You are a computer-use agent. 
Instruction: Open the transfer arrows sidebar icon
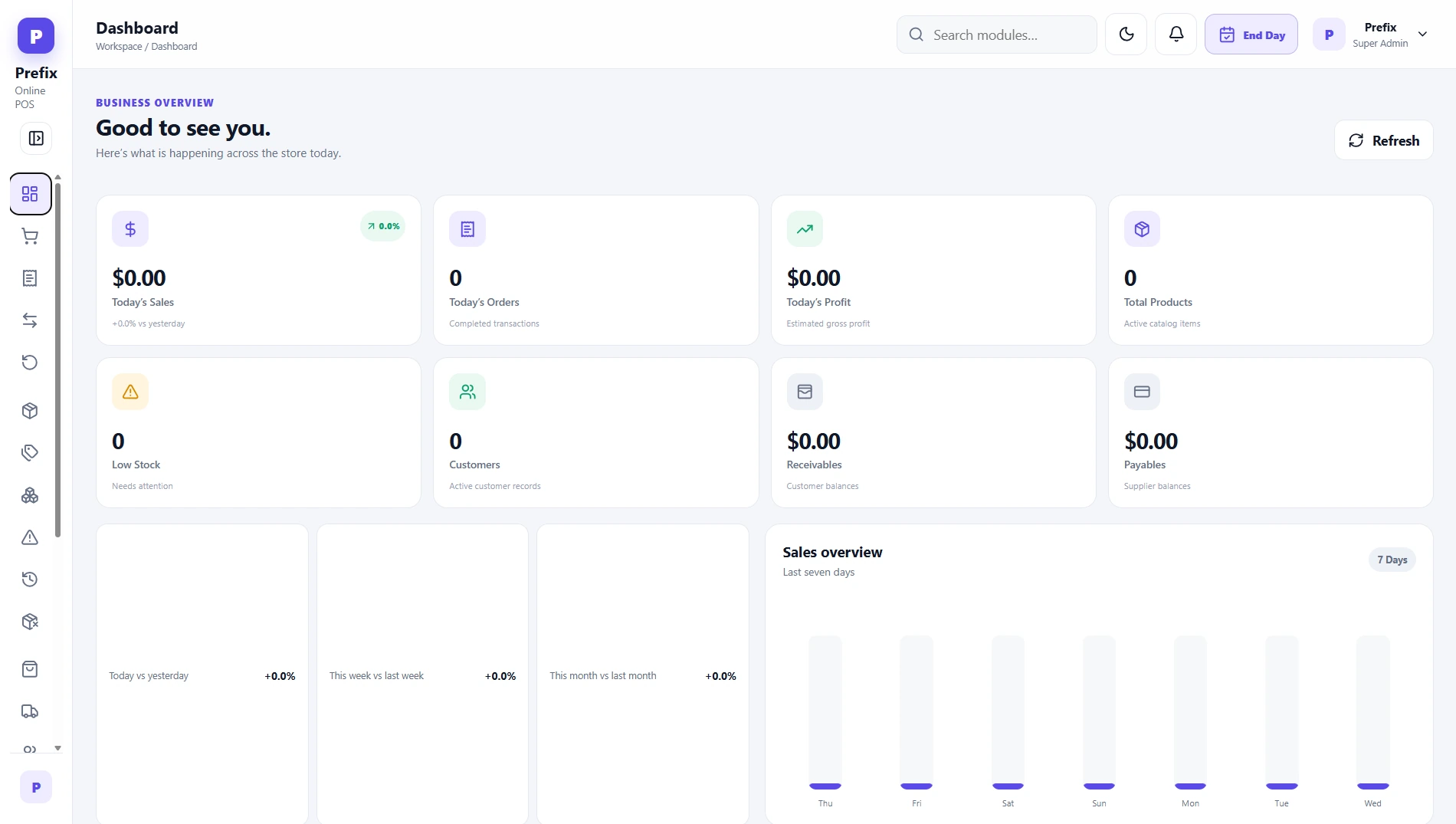(30, 320)
